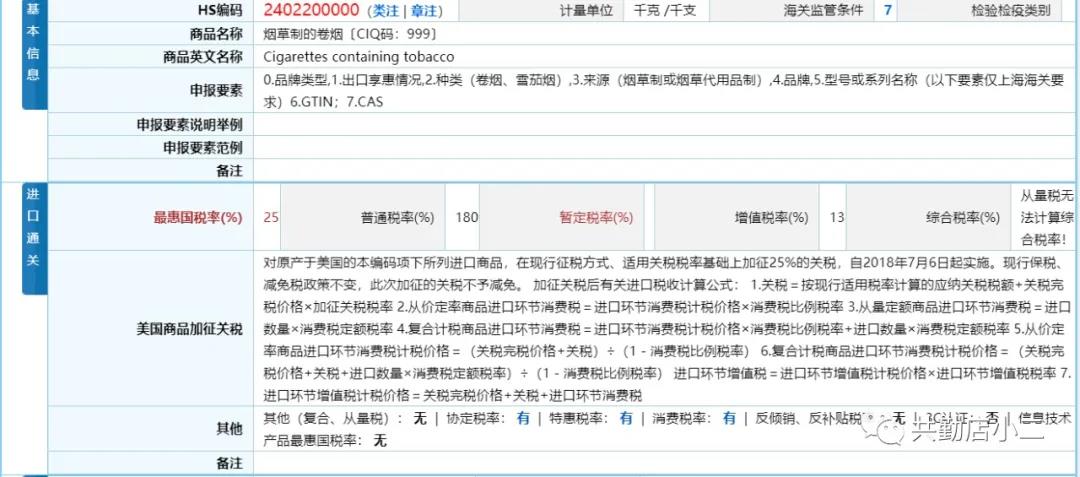
Task: Click the 暂定税率(%) red label
Action: pos(596,217)
